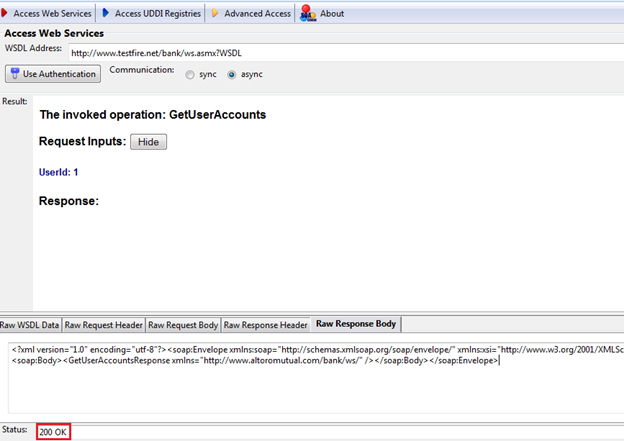The image size is (624, 441).
Task: Click the Status field showing 200 OK
Action: 54,431
